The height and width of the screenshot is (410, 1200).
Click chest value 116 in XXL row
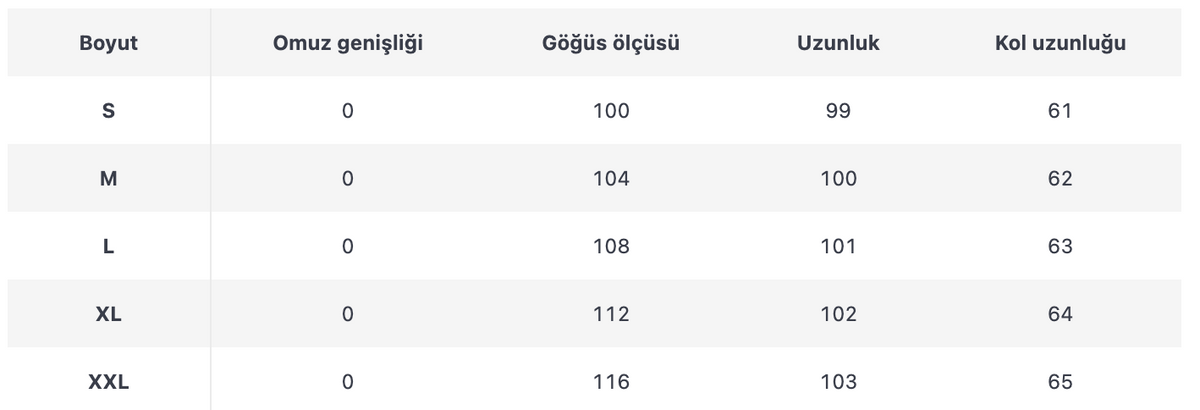(x=611, y=382)
